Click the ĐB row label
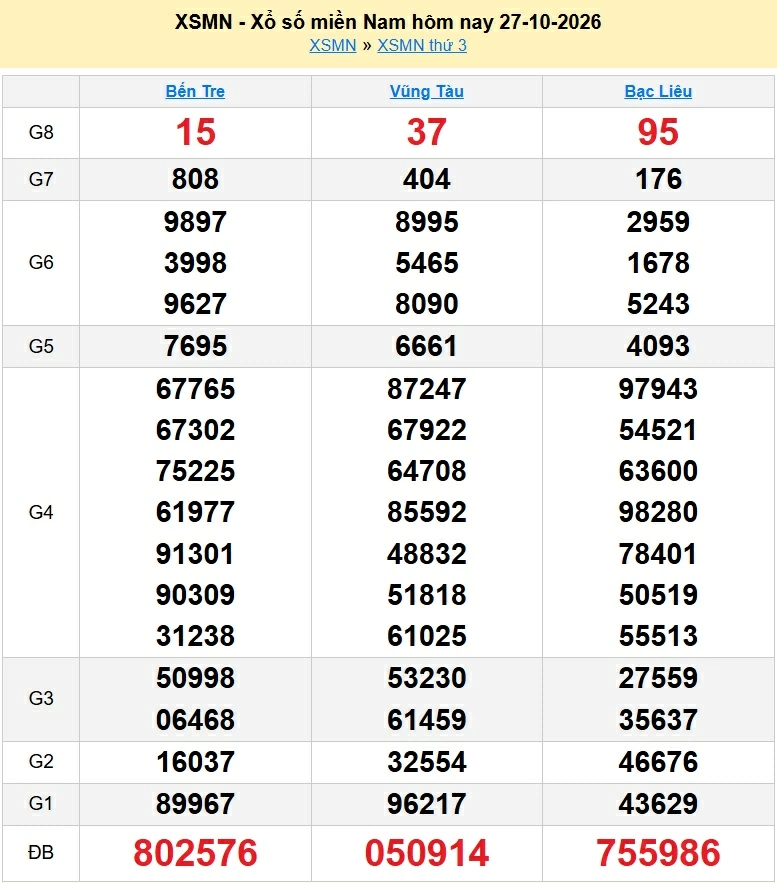This screenshot has height=883, width=777. click(41, 853)
